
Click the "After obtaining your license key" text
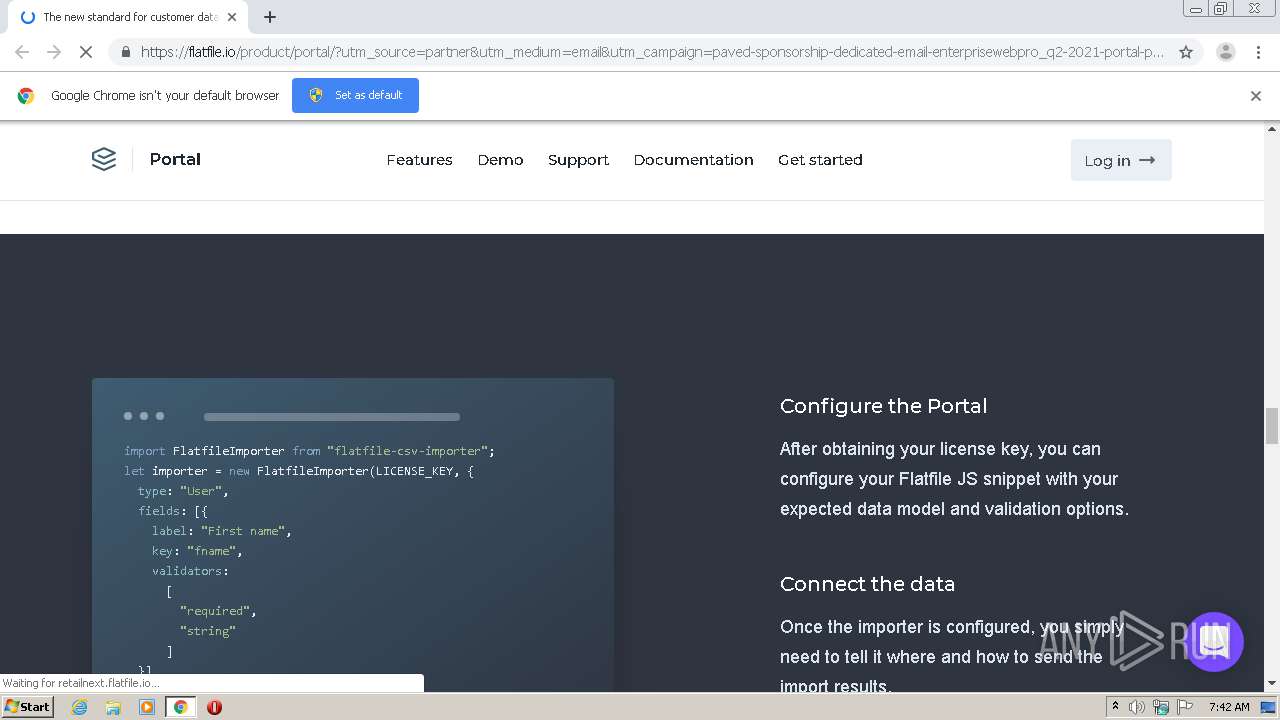point(905,449)
